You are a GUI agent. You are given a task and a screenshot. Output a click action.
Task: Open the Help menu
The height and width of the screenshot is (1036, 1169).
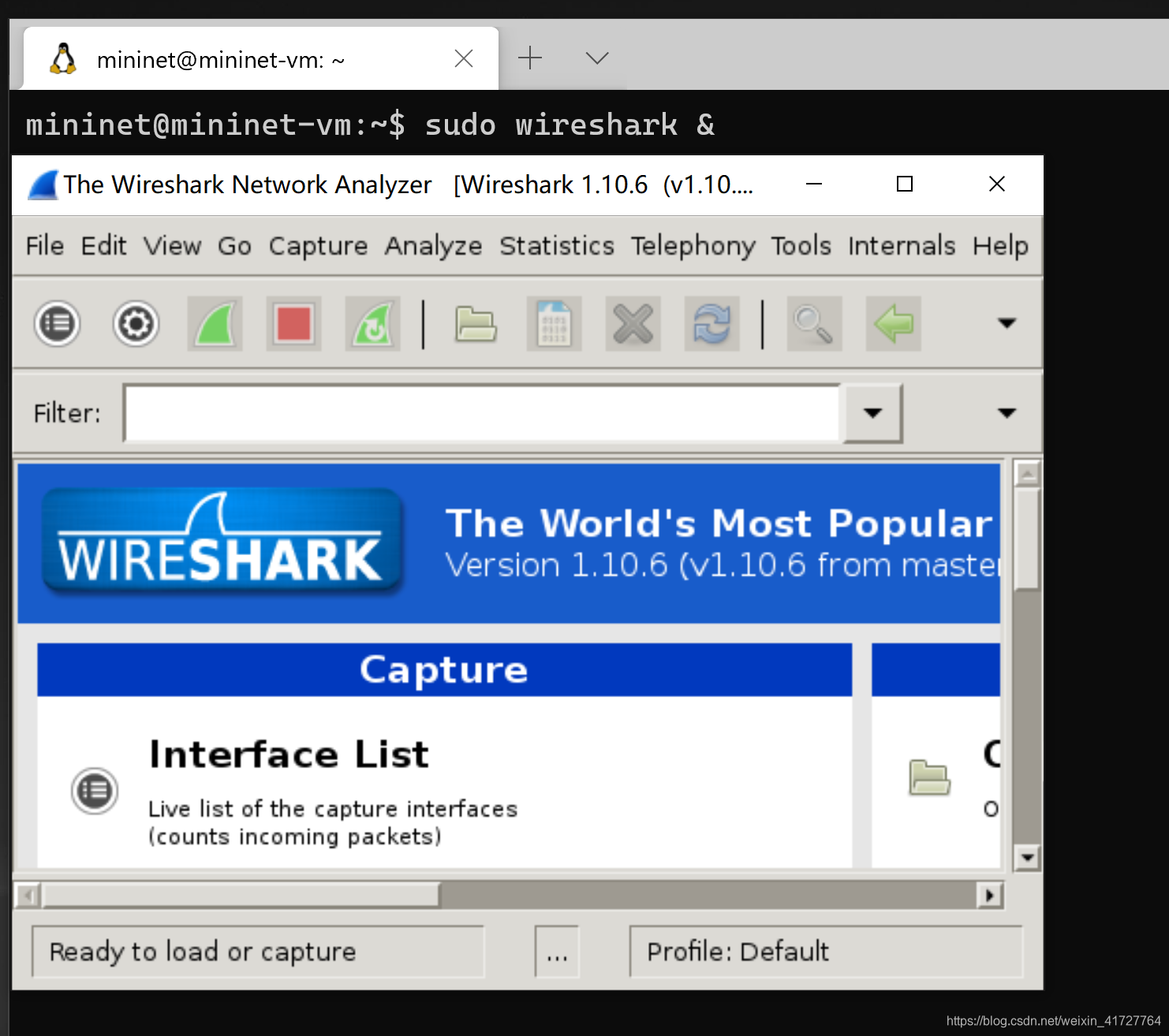point(1000,246)
